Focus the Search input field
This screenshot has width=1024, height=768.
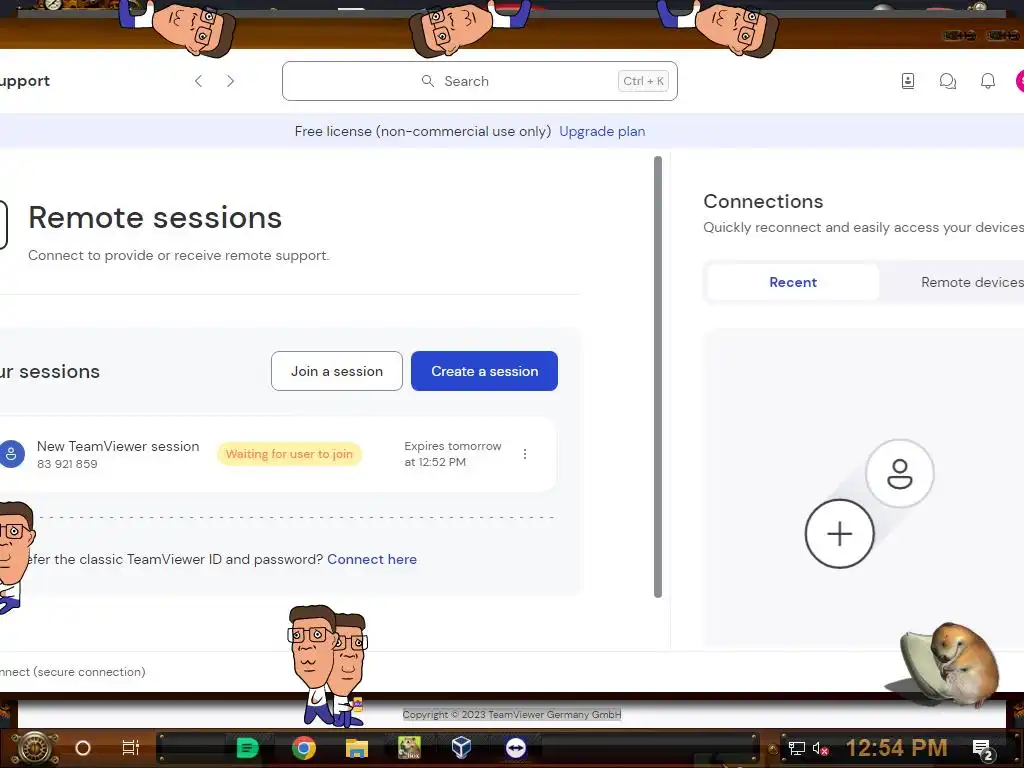pos(479,81)
